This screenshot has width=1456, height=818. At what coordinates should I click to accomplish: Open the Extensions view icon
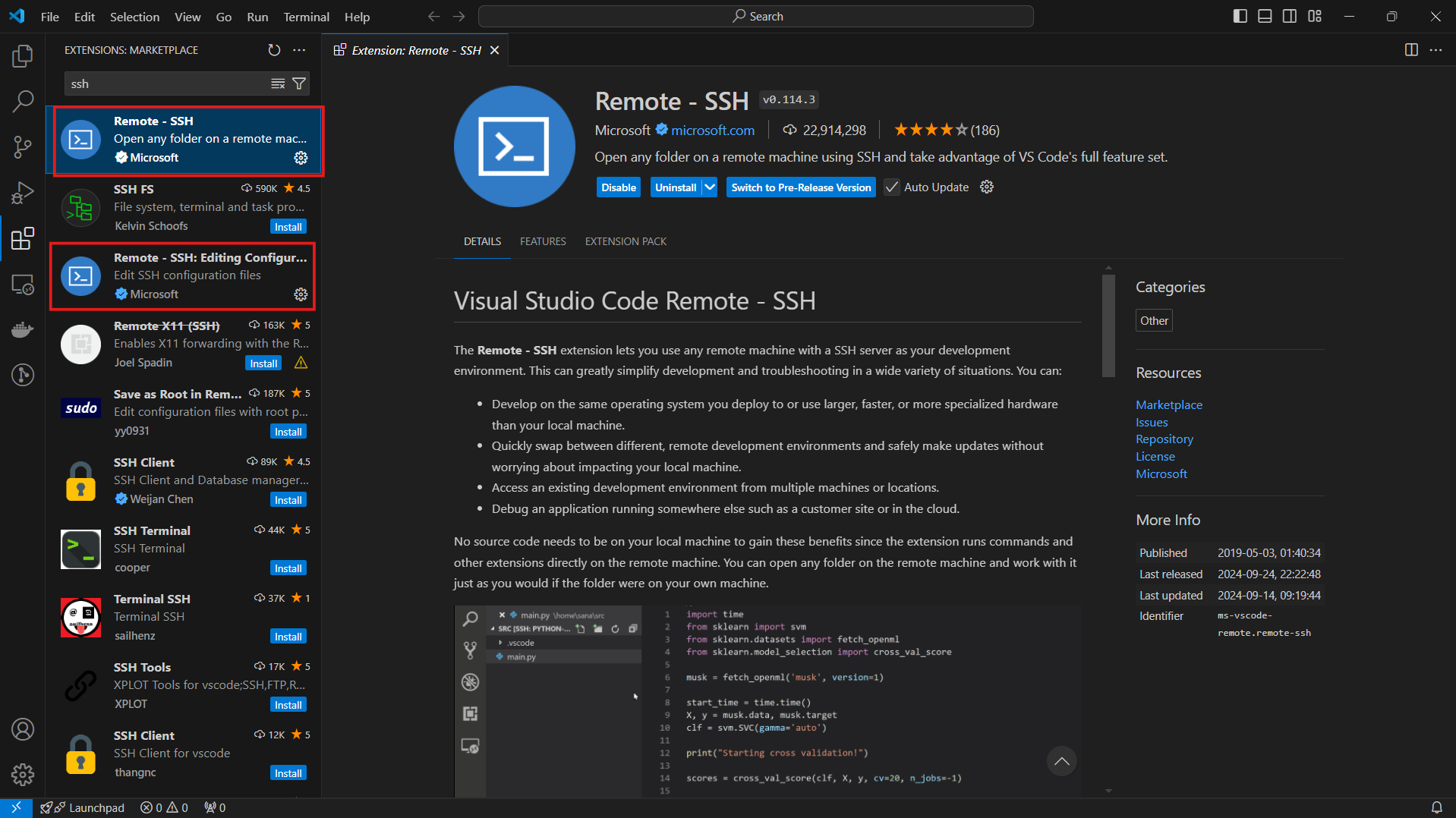click(23, 238)
